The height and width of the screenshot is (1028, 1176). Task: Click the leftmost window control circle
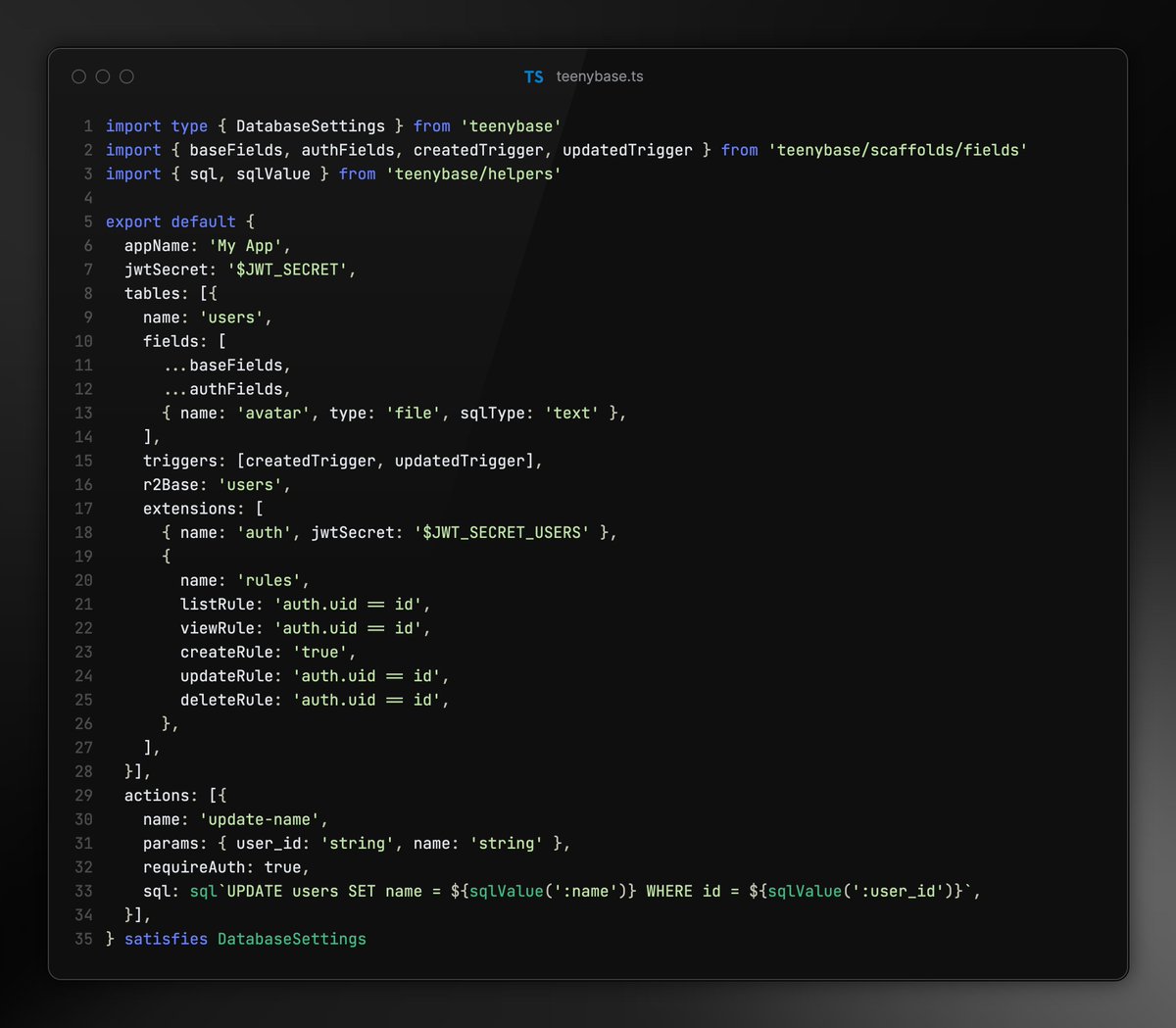[x=79, y=76]
